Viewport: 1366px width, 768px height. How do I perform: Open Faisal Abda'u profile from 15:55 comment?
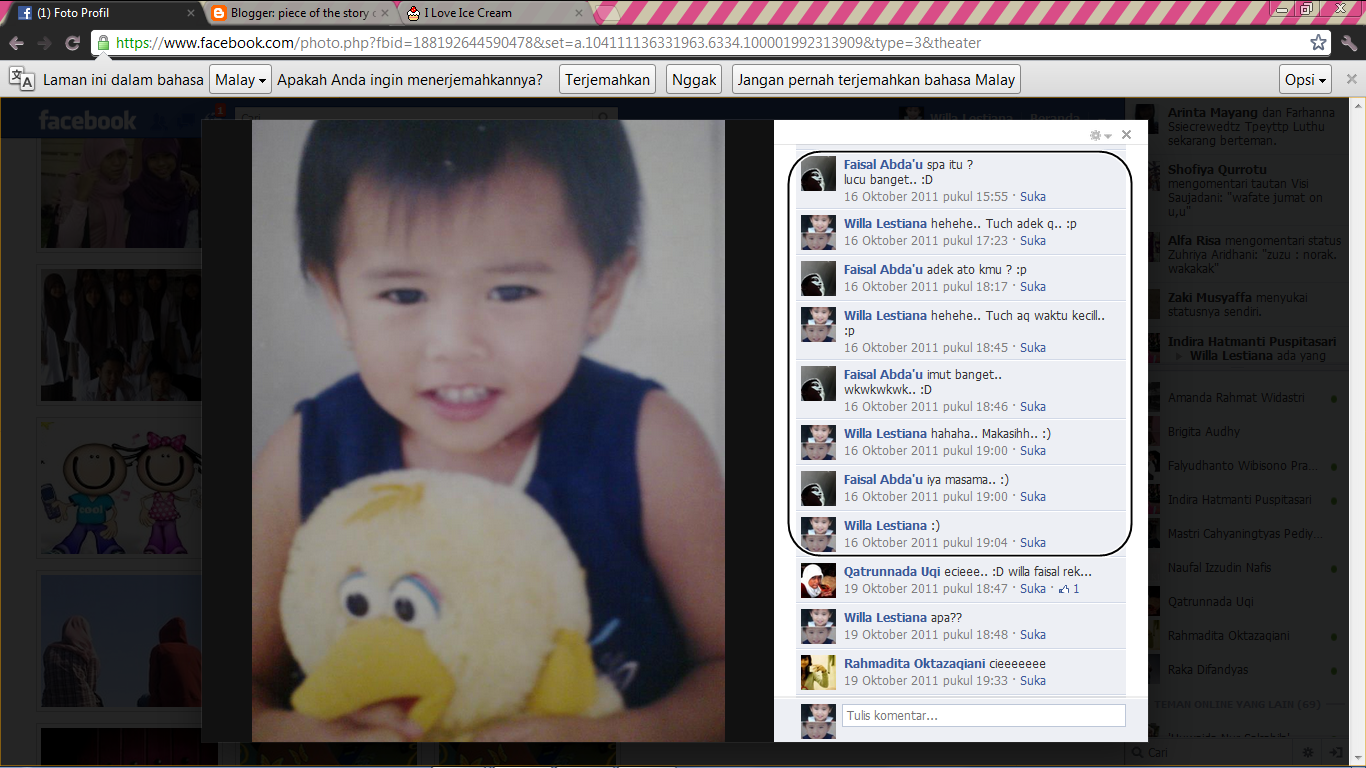pyautogui.click(x=883, y=164)
